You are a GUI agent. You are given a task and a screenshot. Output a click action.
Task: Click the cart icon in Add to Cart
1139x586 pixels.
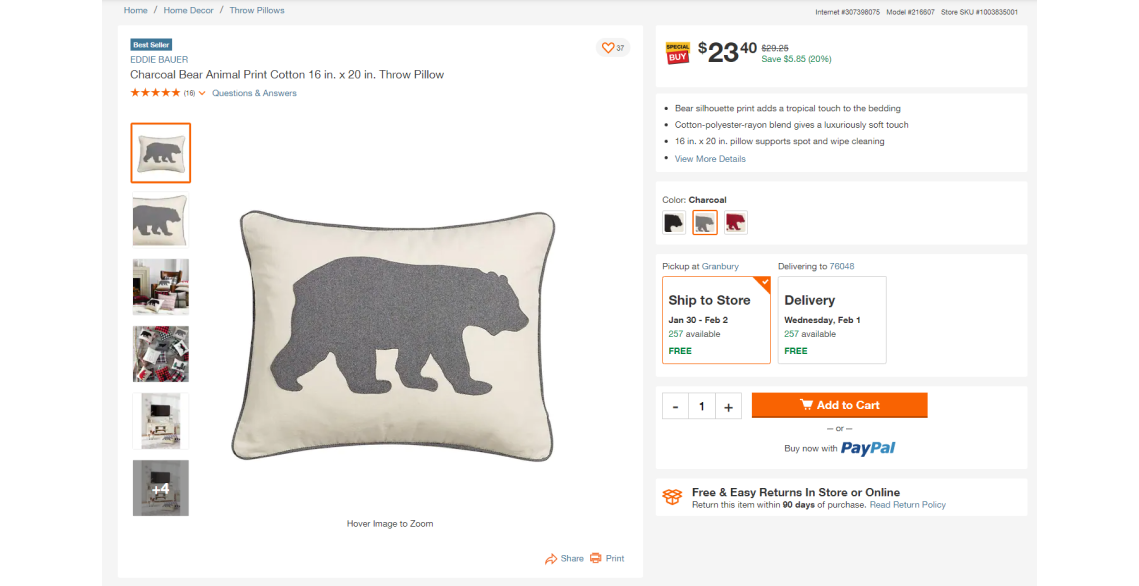806,404
